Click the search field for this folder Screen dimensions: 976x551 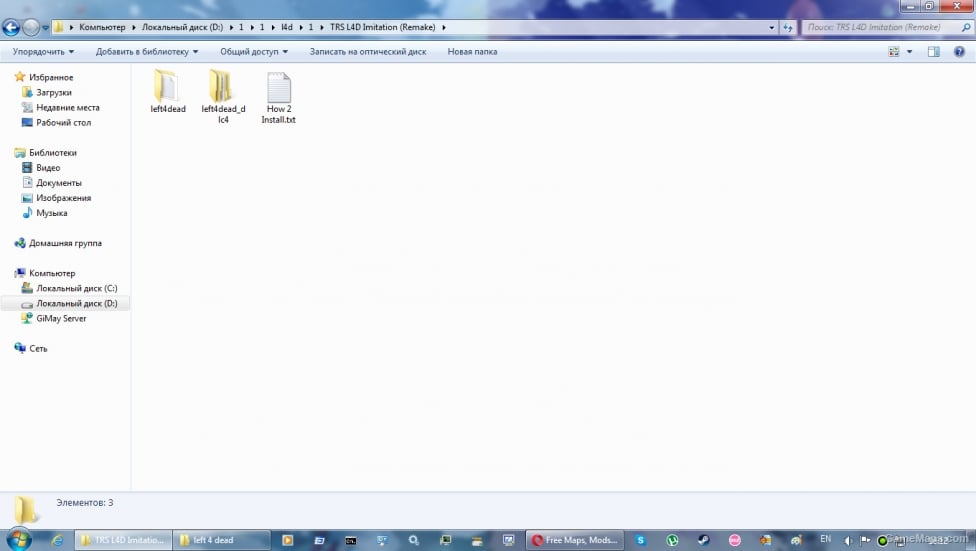[881, 27]
